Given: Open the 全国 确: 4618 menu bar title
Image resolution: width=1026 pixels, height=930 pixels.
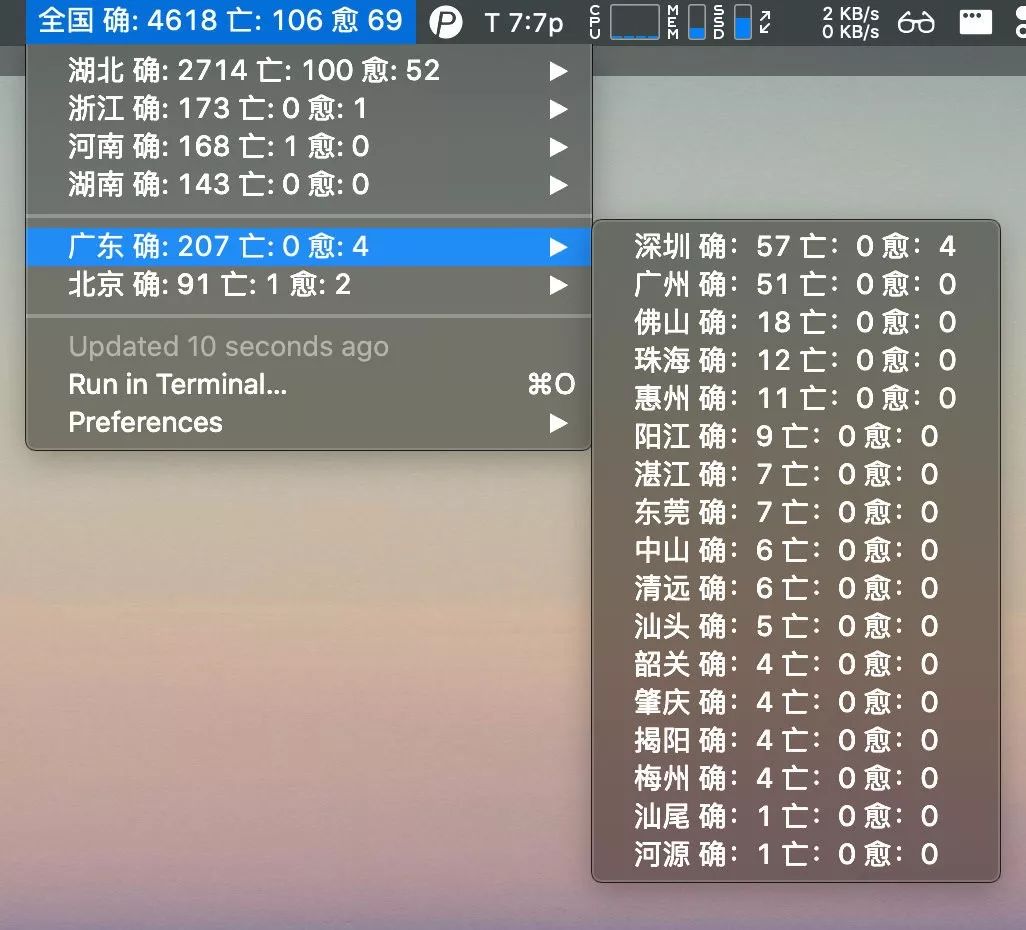Looking at the screenshot, I should (221, 21).
